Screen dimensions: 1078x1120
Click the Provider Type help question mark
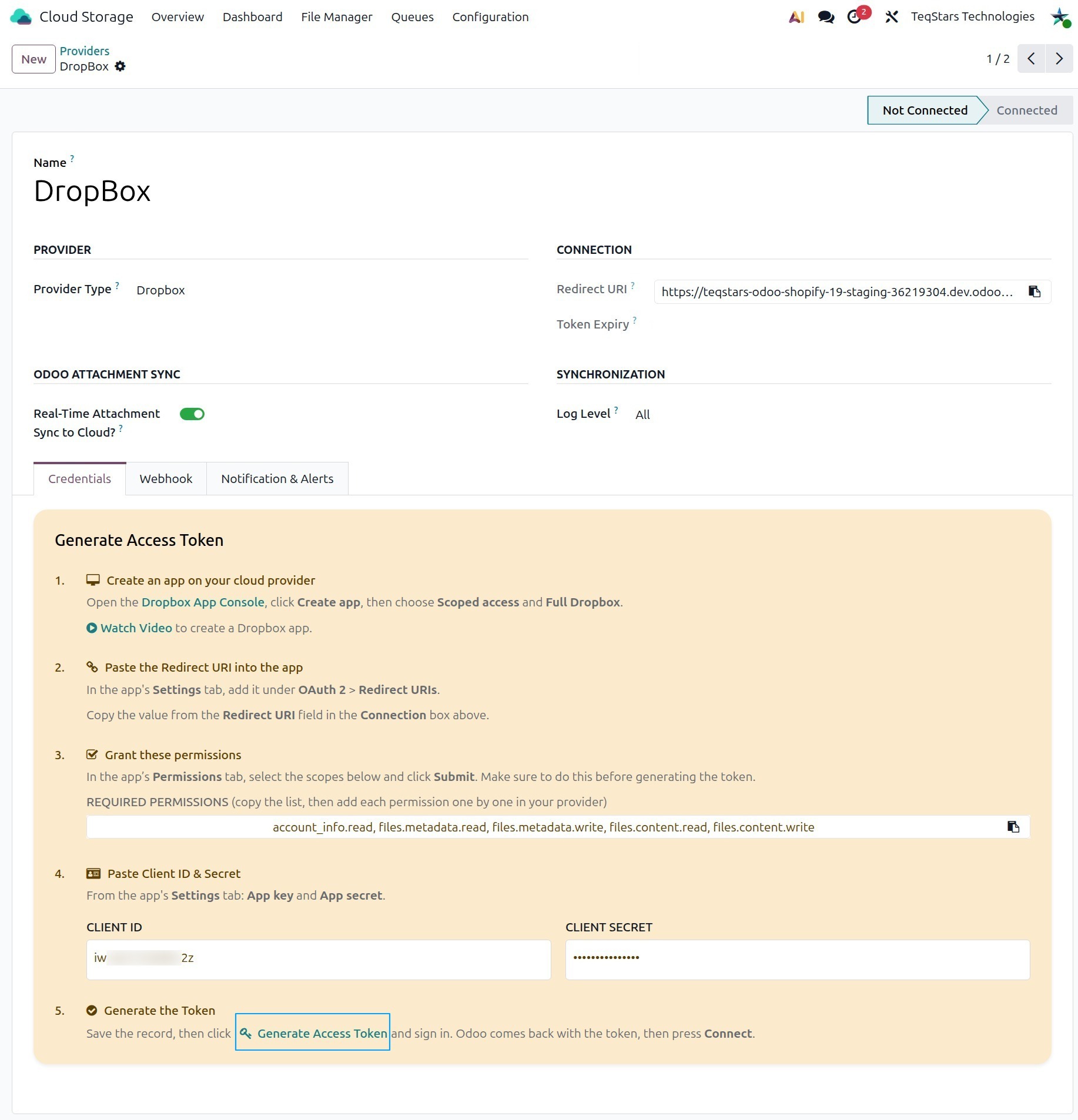[117, 285]
